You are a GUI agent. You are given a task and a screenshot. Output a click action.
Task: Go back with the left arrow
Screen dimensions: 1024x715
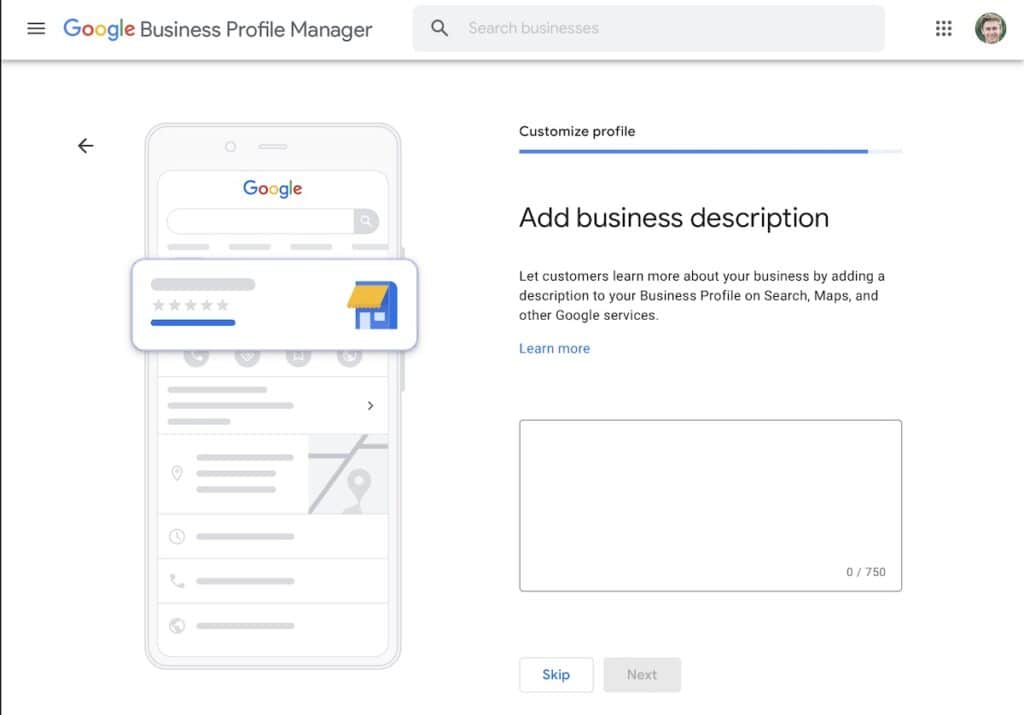click(x=86, y=146)
